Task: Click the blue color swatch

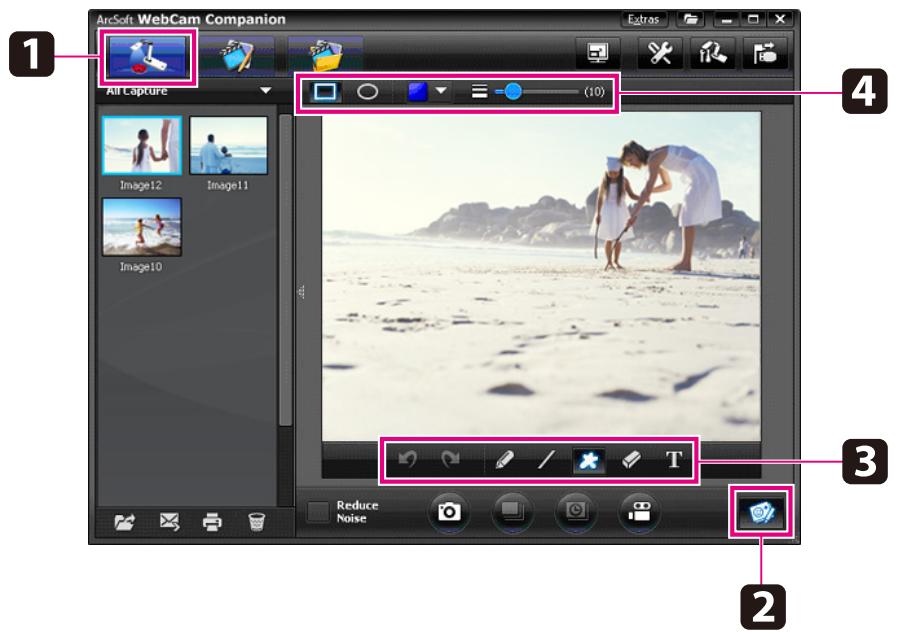Action: (x=418, y=92)
